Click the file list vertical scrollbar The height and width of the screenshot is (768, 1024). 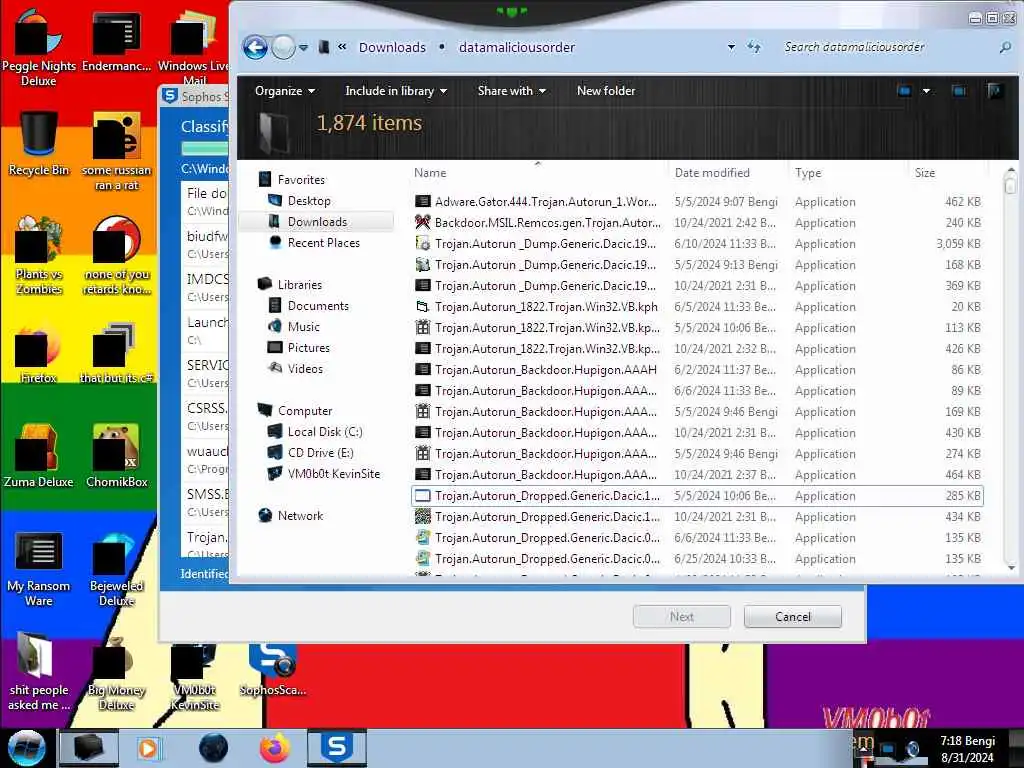click(x=1010, y=370)
